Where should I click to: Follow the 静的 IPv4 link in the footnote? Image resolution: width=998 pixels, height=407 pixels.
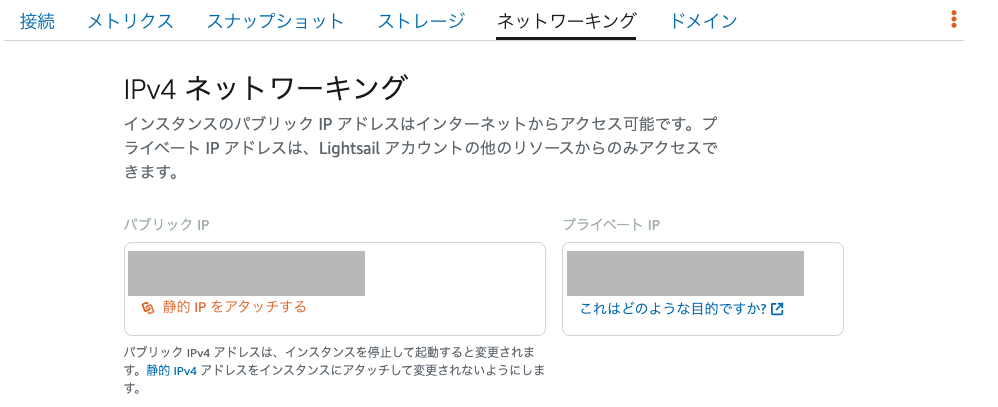[x=172, y=371]
